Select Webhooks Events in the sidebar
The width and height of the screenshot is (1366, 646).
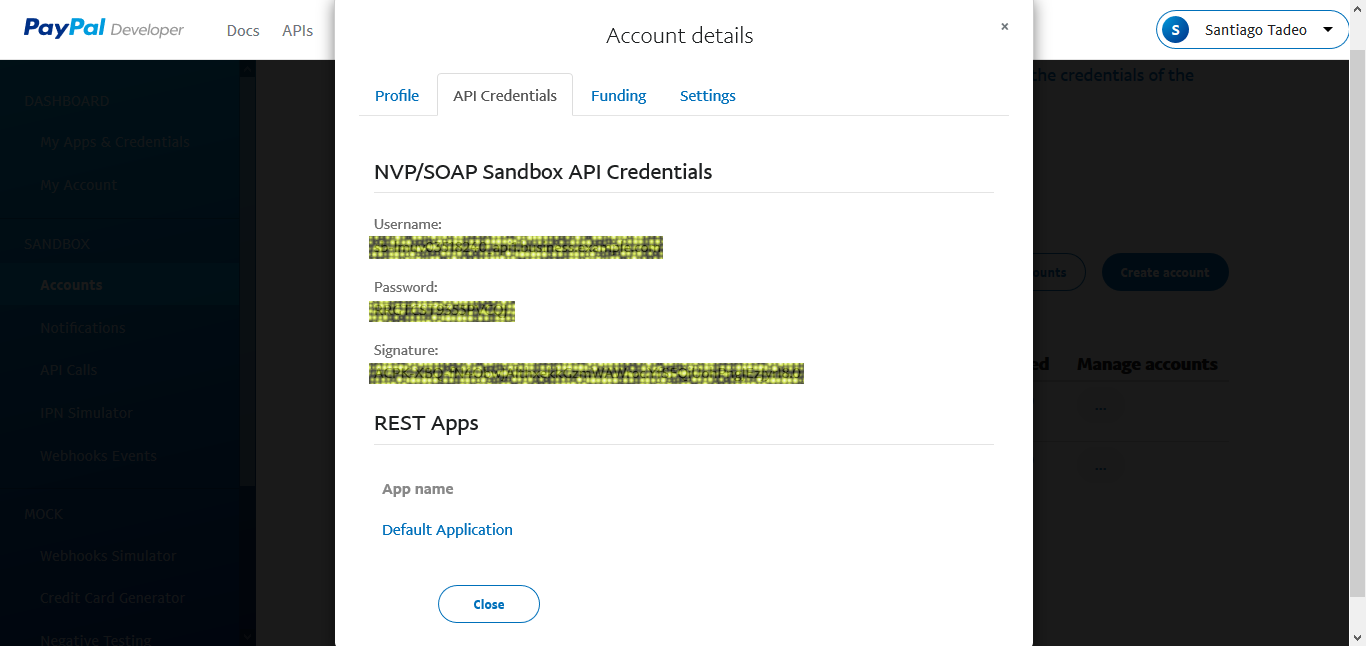(x=98, y=456)
